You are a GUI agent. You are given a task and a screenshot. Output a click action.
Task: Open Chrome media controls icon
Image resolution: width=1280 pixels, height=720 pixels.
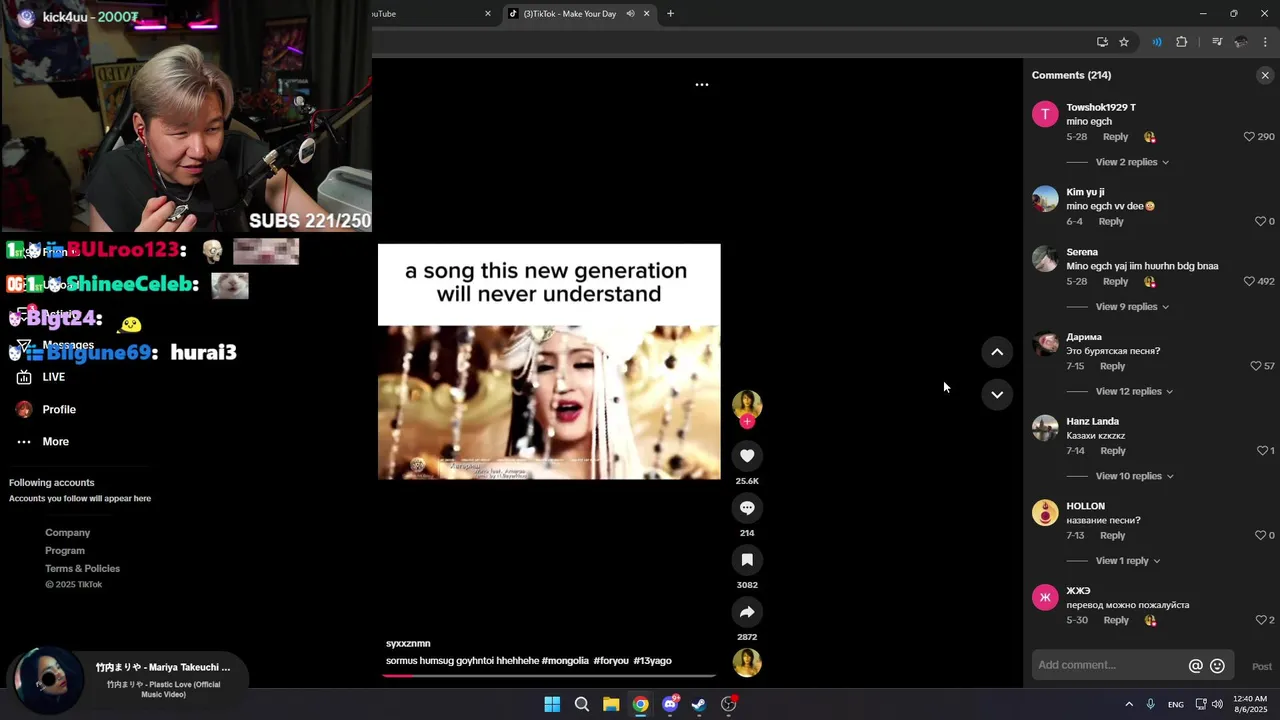1217,42
